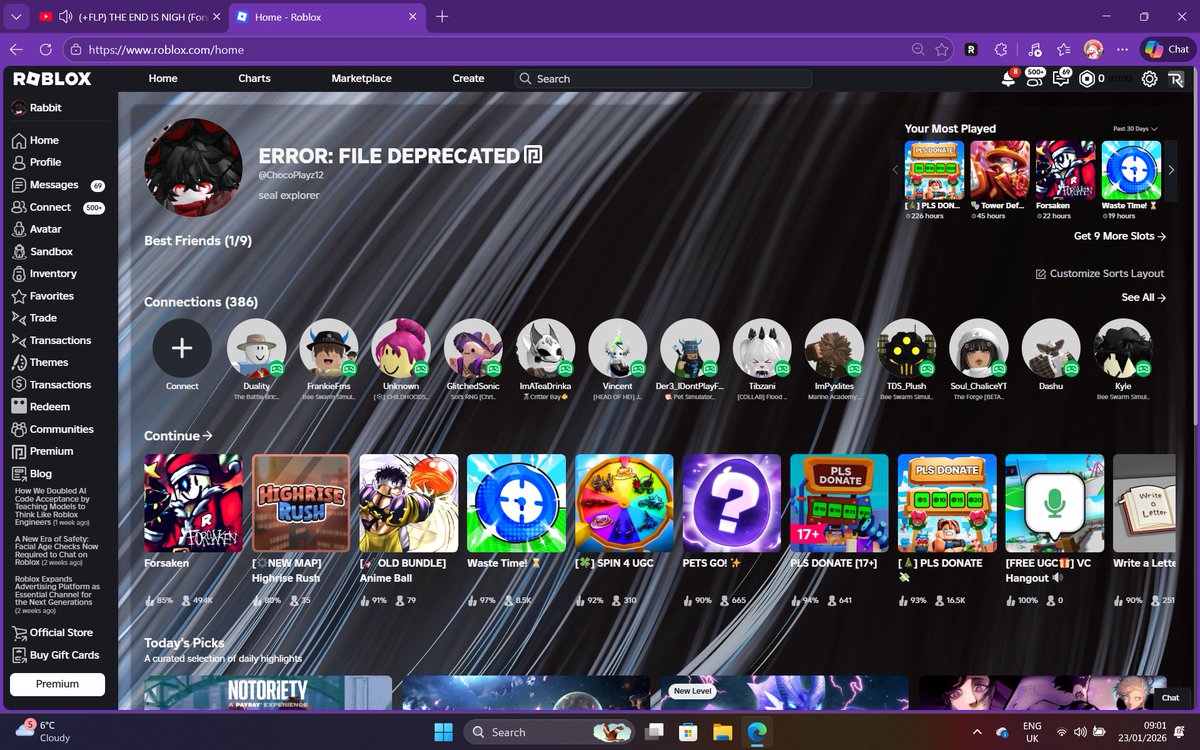
Task: Open header messages icon with 69 badge
Action: (x=1060, y=78)
